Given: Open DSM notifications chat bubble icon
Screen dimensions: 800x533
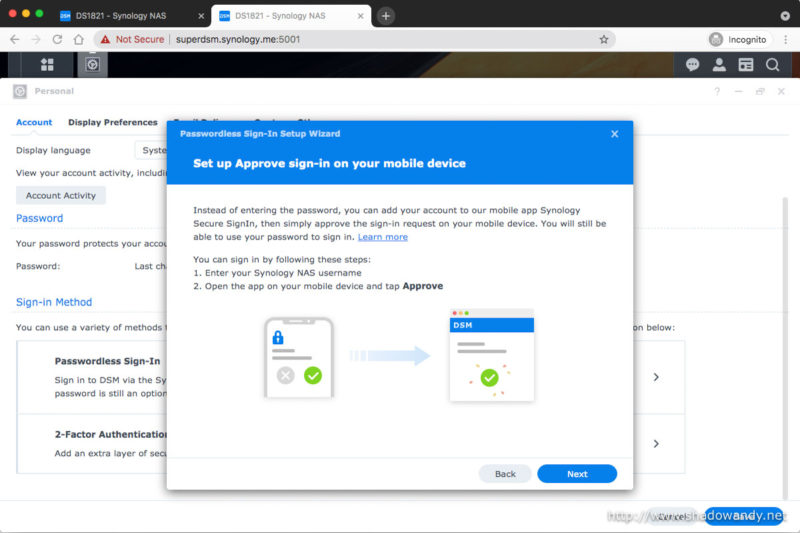Looking at the screenshot, I should (x=692, y=64).
